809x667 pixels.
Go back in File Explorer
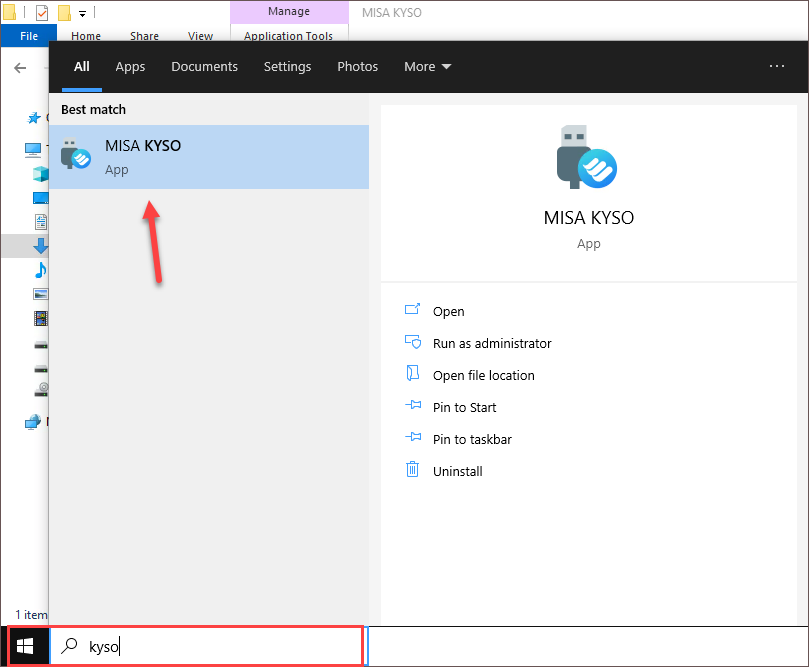coord(20,68)
